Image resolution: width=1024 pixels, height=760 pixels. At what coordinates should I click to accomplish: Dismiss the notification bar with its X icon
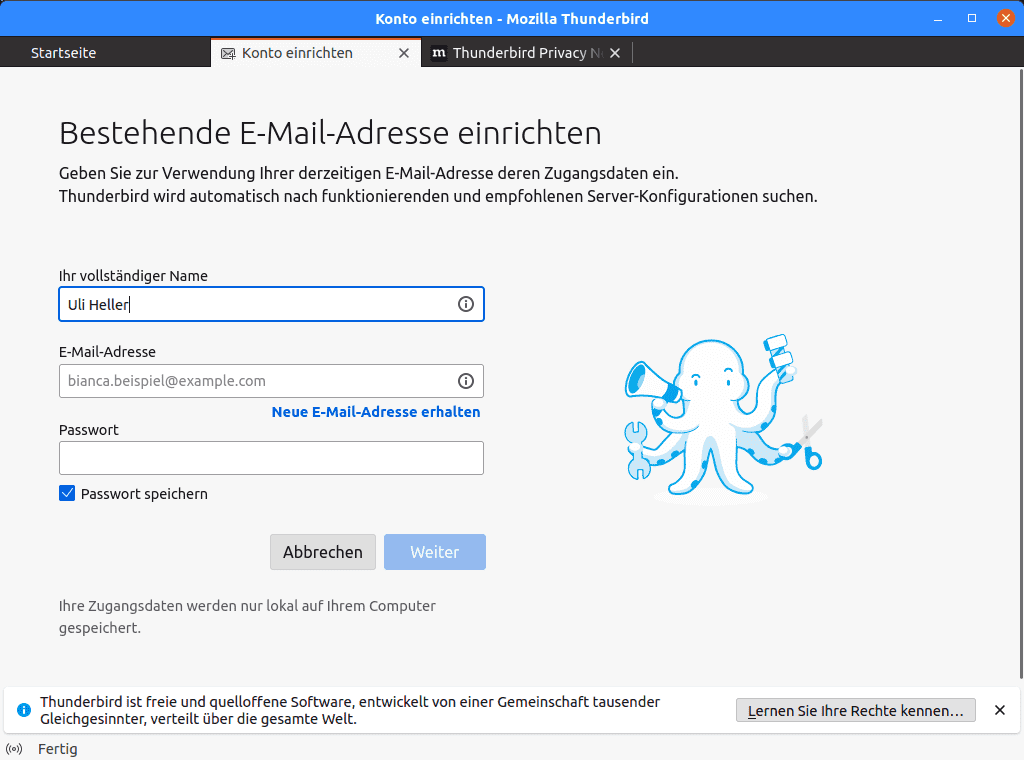[x=999, y=710]
